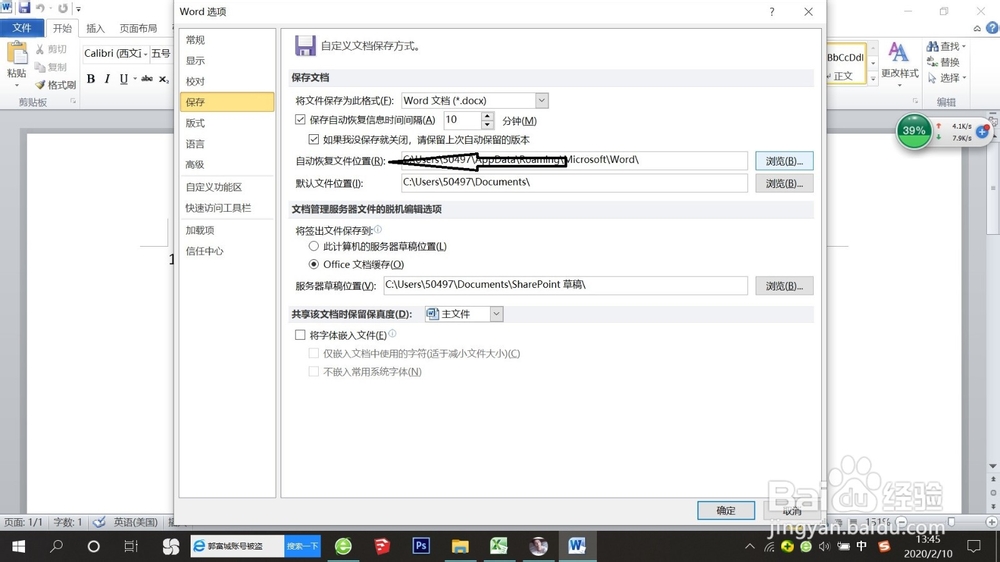Select the Format Painter (格式刷)
This screenshot has height=562, width=1000.
pos(55,85)
